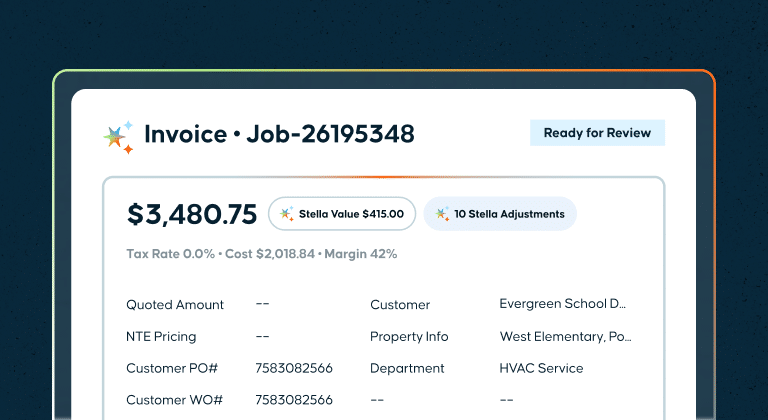This screenshot has height=420, width=768.
Task: Click the Quoted Amount empty value dashes
Action: (x=263, y=304)
